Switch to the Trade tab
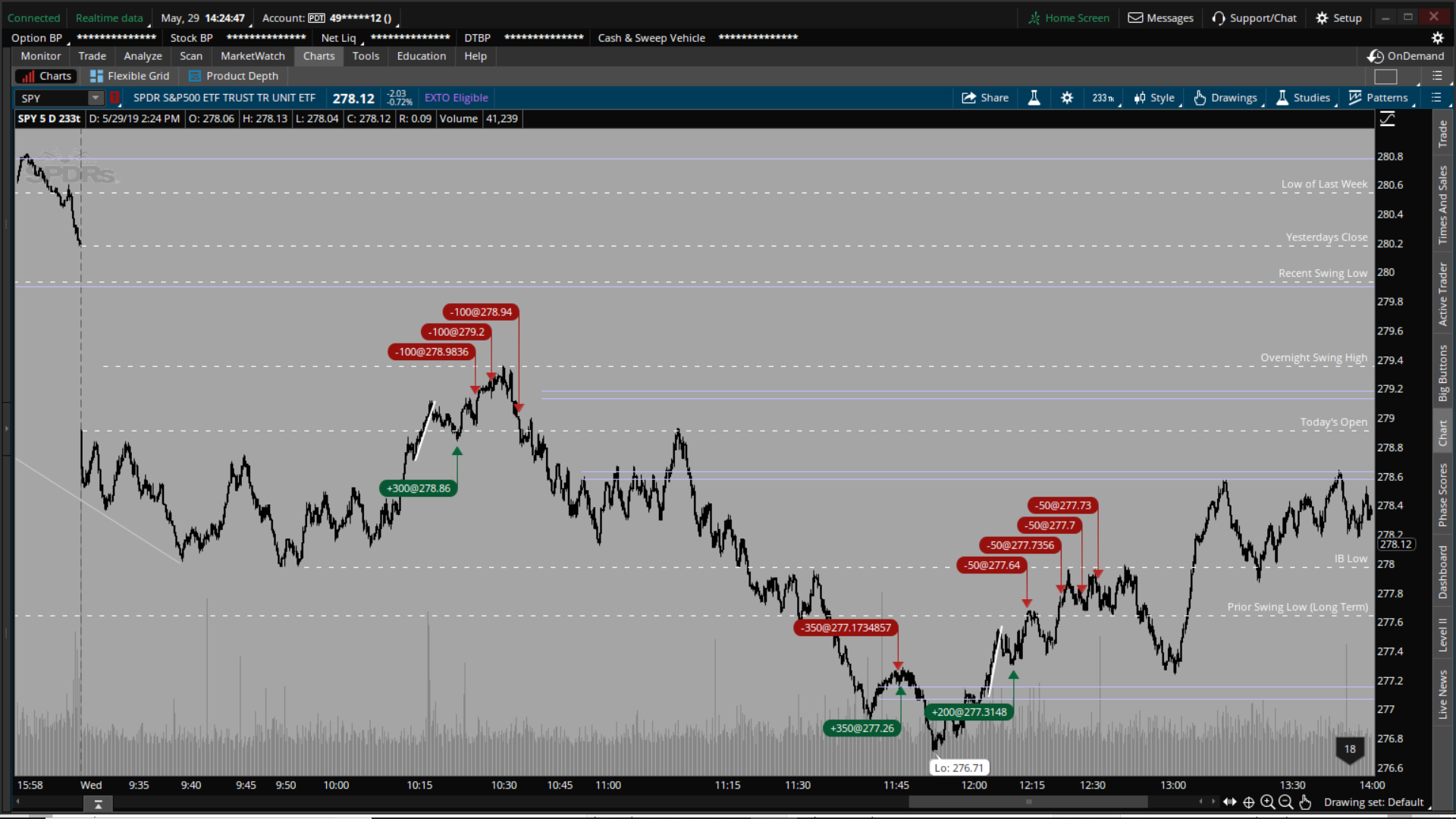 [x=93, y=56]
